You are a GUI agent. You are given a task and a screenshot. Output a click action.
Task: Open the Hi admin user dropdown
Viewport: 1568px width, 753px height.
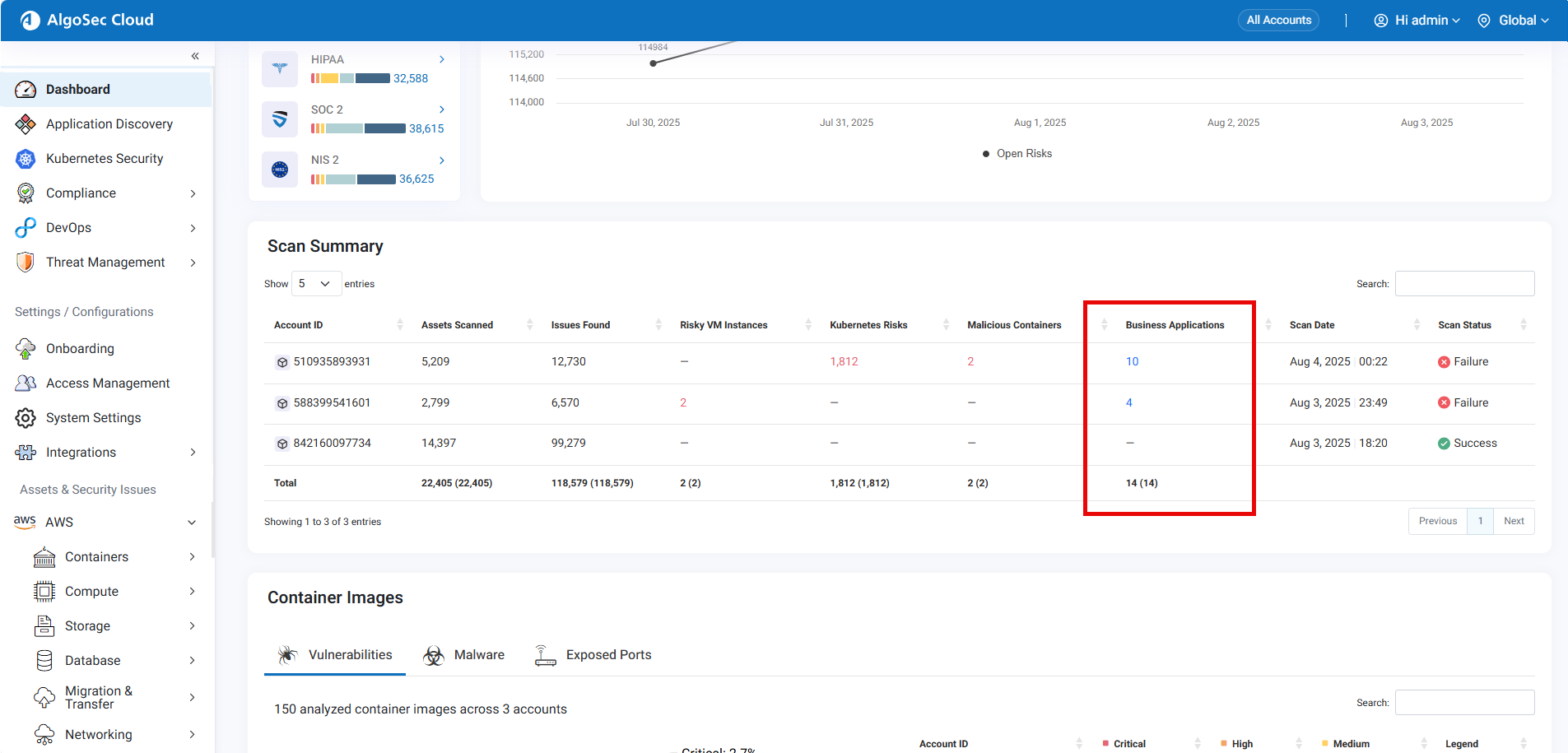[1417, 21]
